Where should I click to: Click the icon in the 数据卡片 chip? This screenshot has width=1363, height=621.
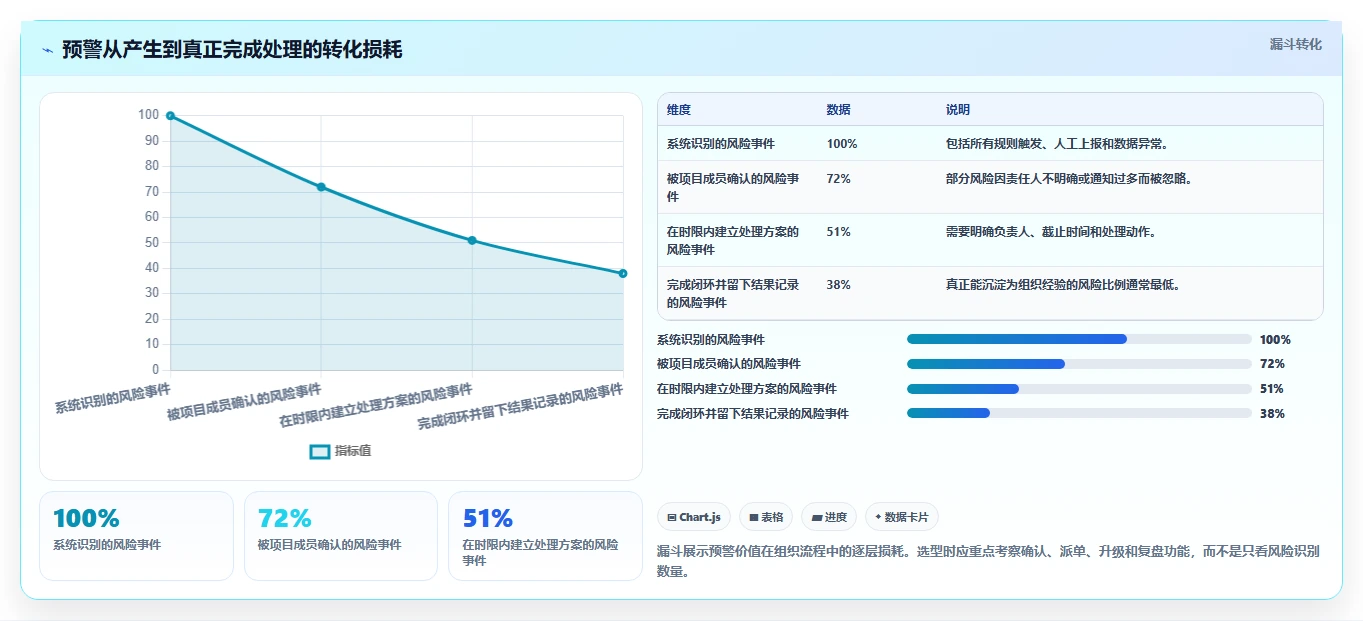coord(878,517)
